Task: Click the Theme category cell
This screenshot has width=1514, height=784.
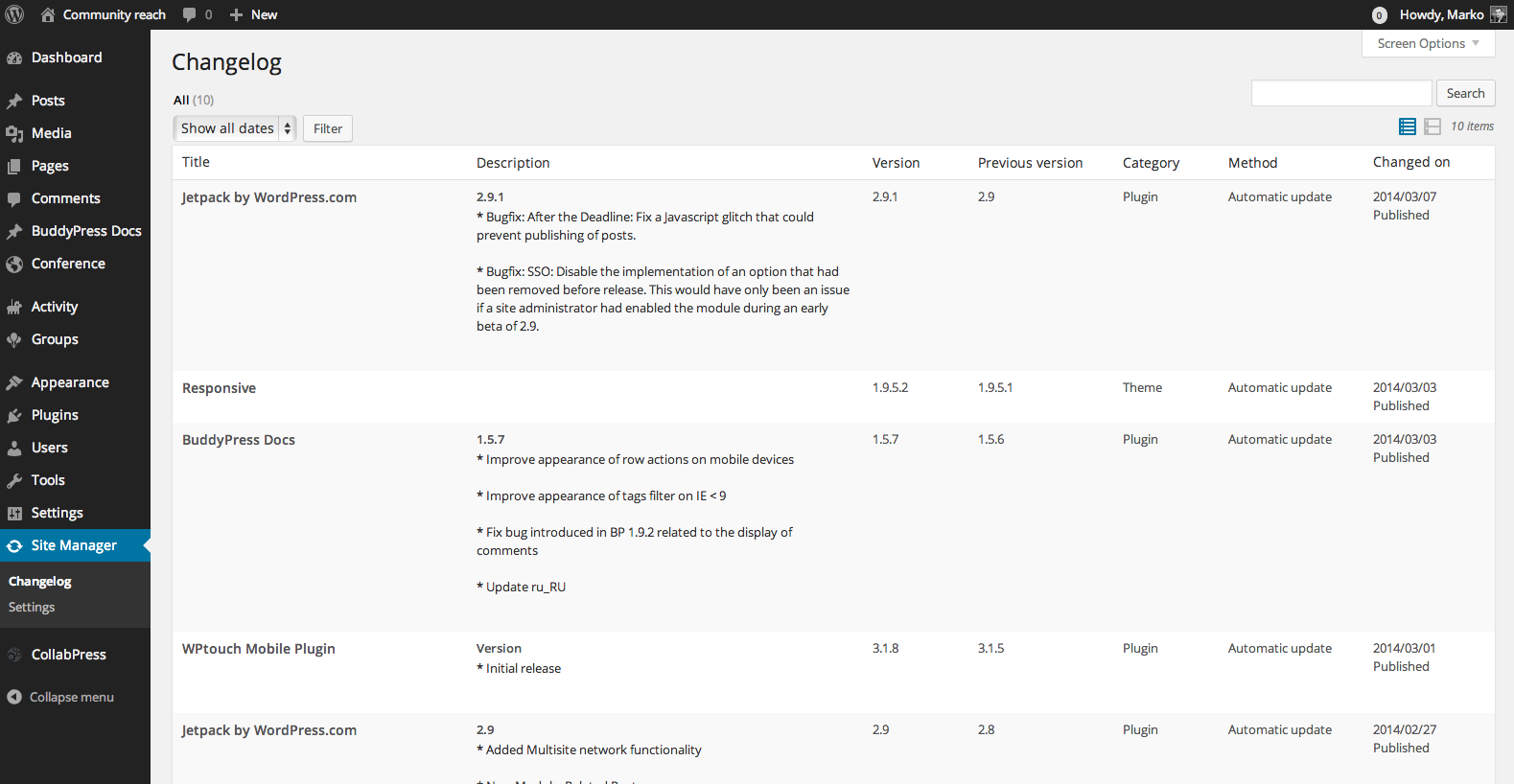Action: point(1142,387)
